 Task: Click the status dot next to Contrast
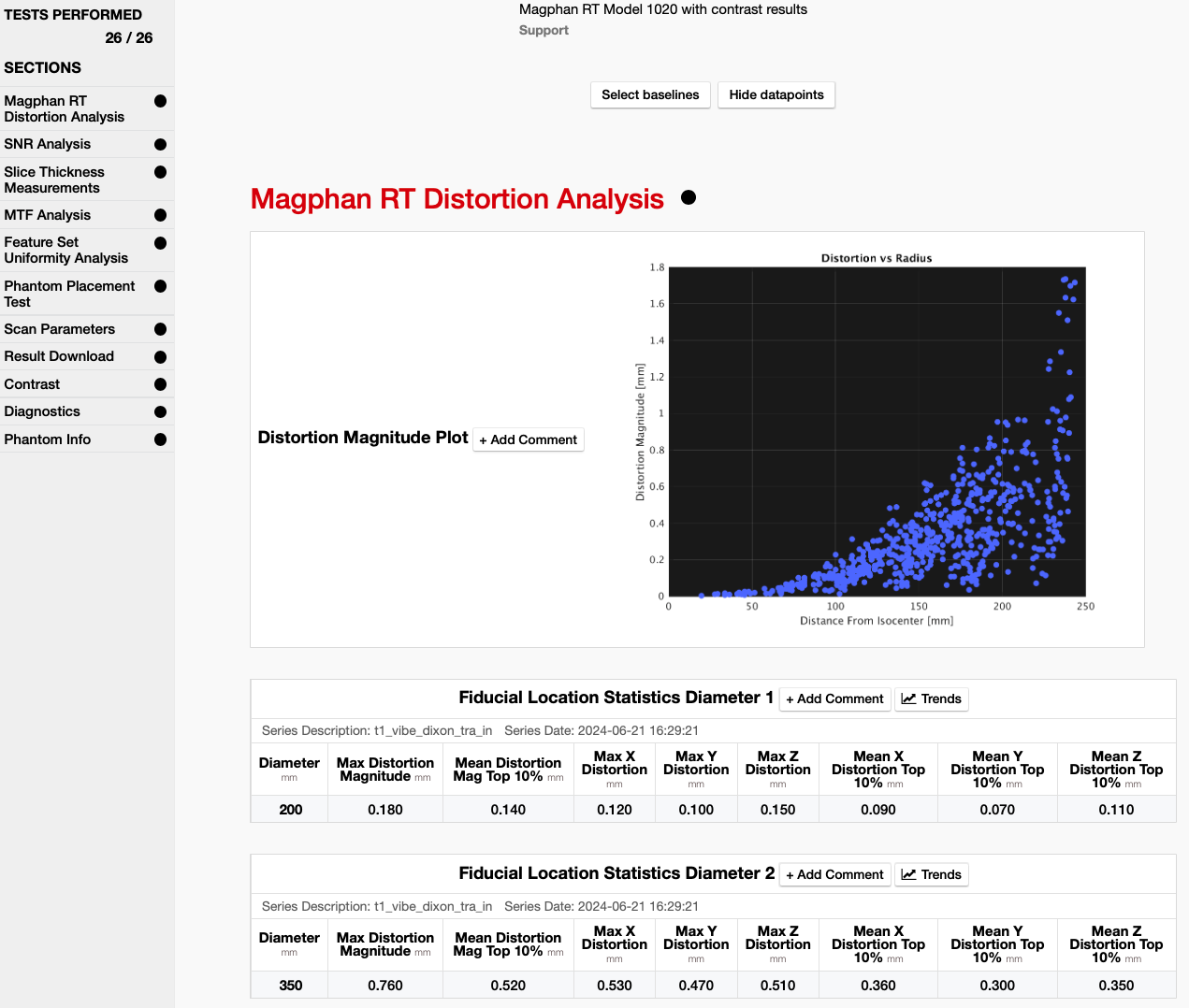point(160,385)
